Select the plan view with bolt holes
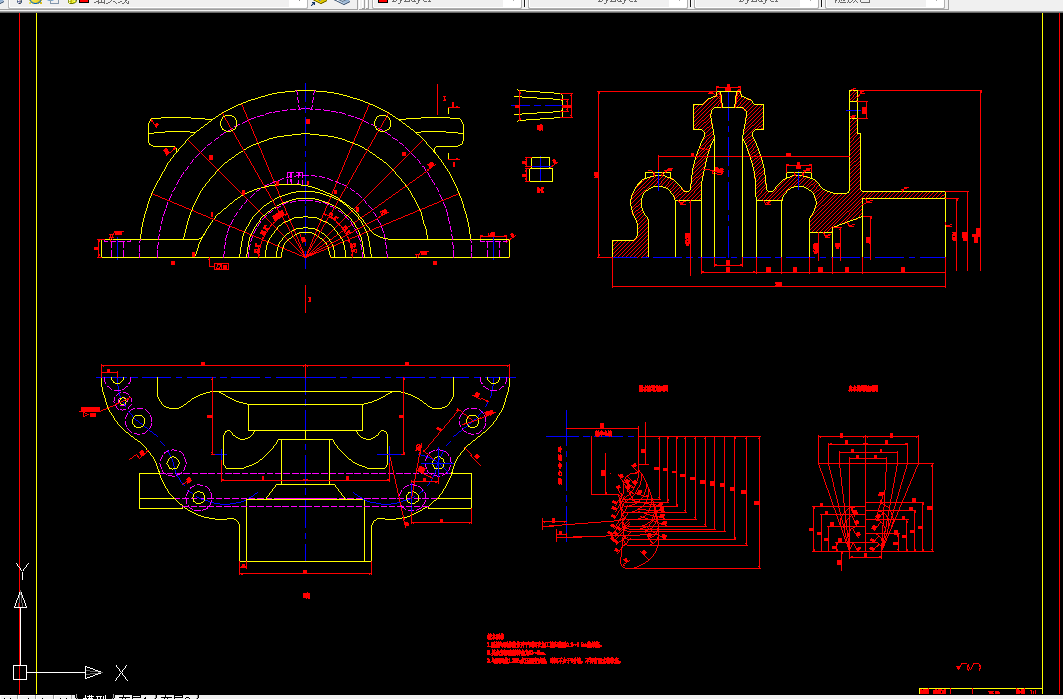 coord(305,468)
